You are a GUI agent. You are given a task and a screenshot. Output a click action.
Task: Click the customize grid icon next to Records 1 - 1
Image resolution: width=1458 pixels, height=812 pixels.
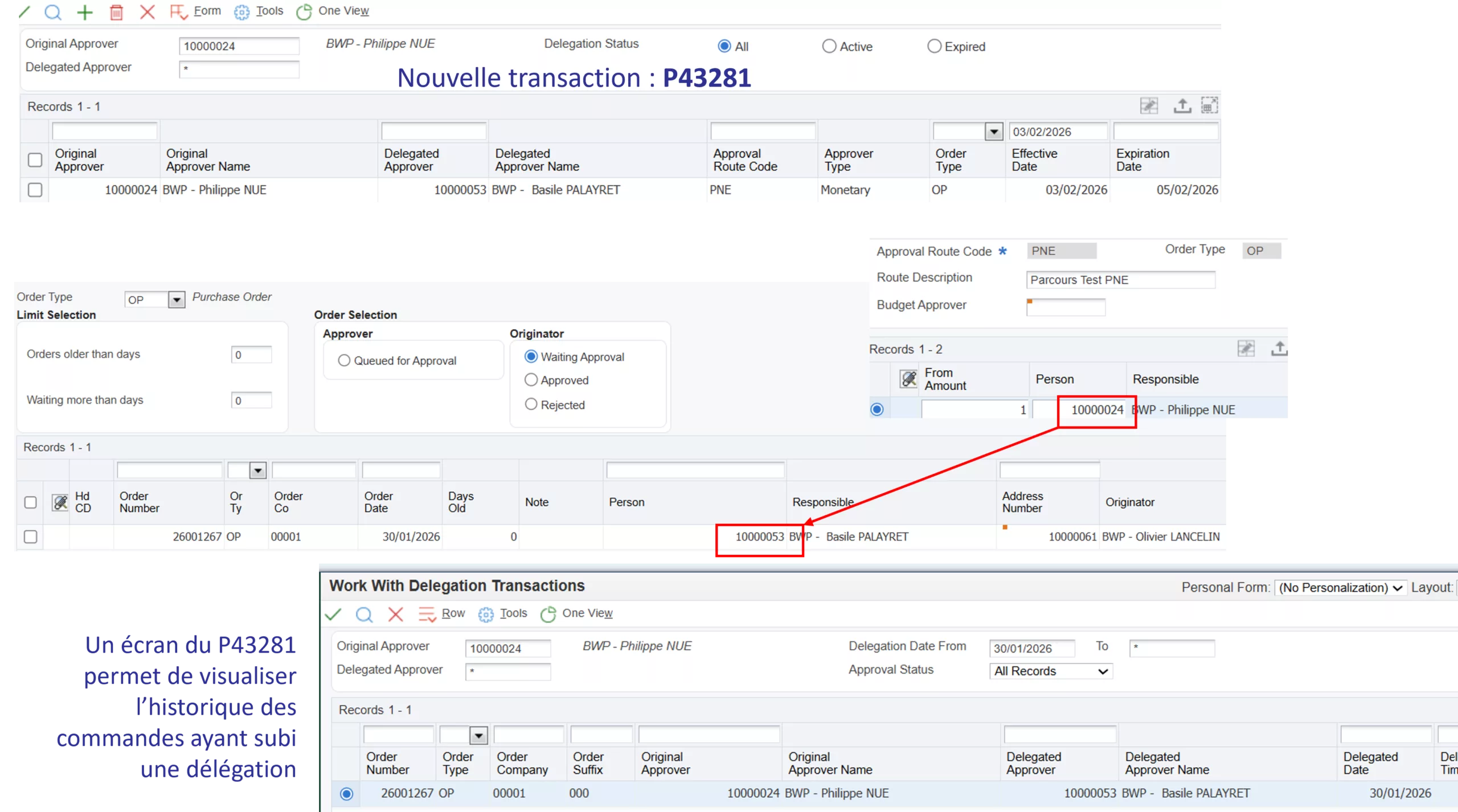click(x=1149, y=105)
